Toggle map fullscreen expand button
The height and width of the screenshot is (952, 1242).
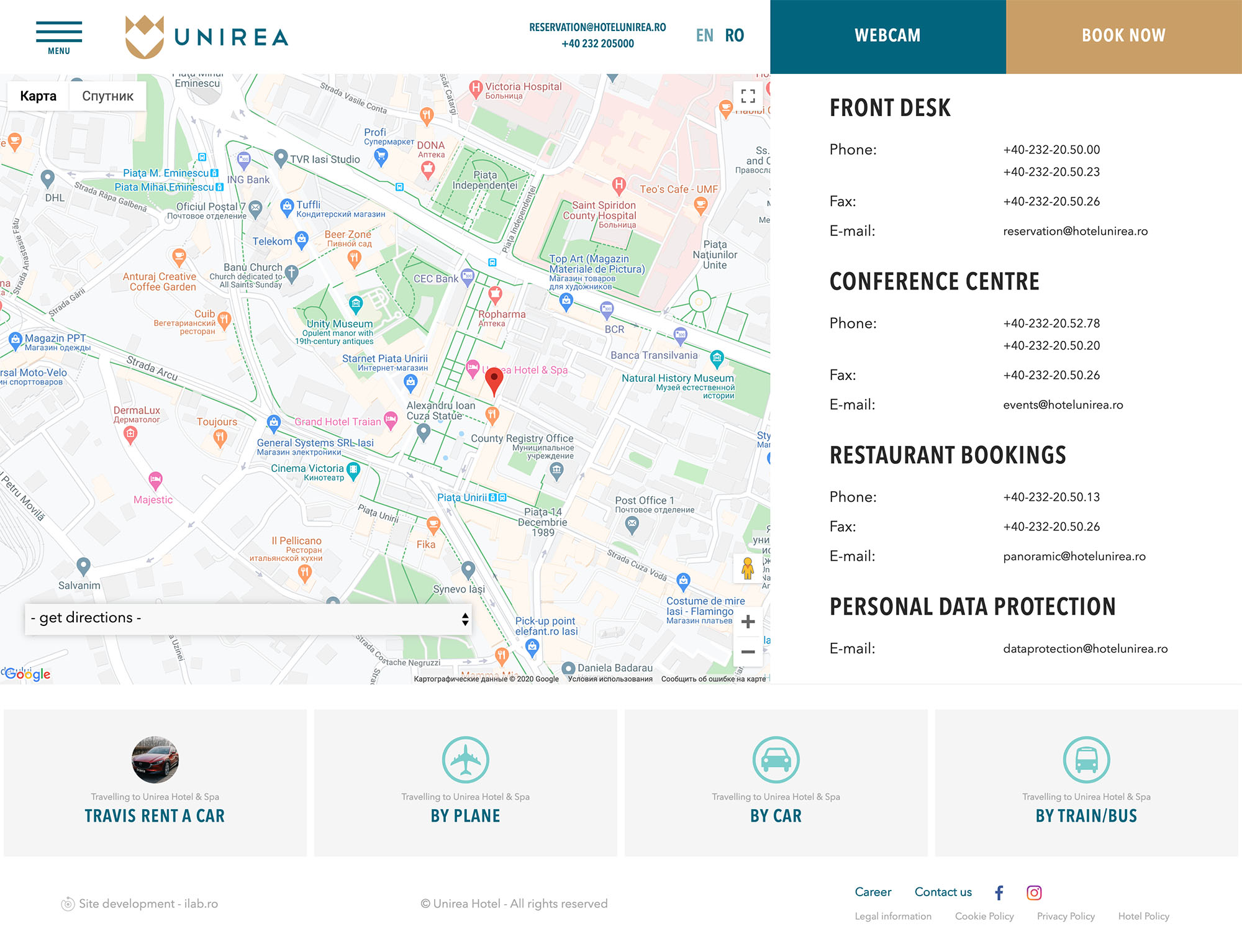(x=748, y=95)
